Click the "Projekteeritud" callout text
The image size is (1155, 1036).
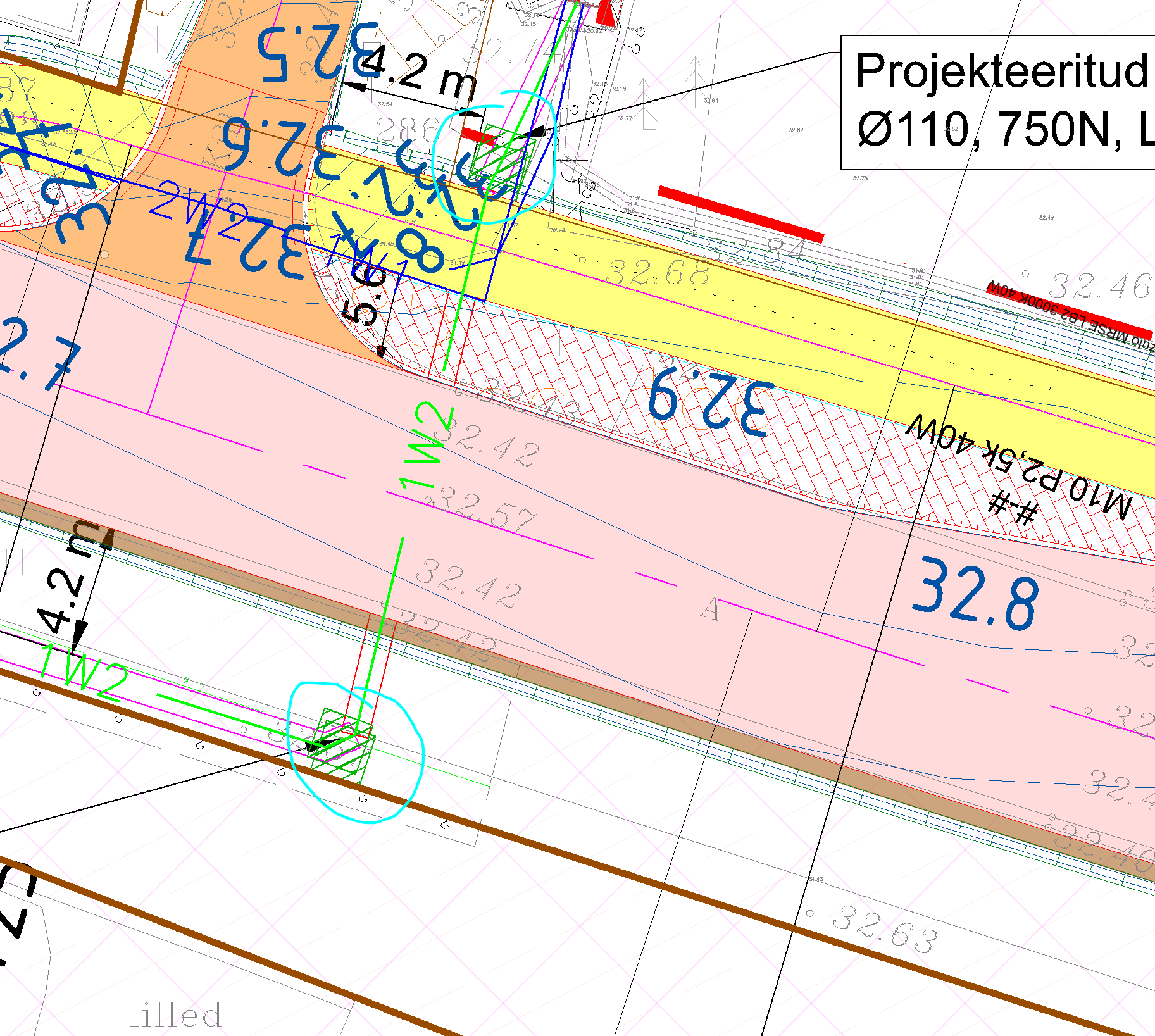pos(1001,70)
